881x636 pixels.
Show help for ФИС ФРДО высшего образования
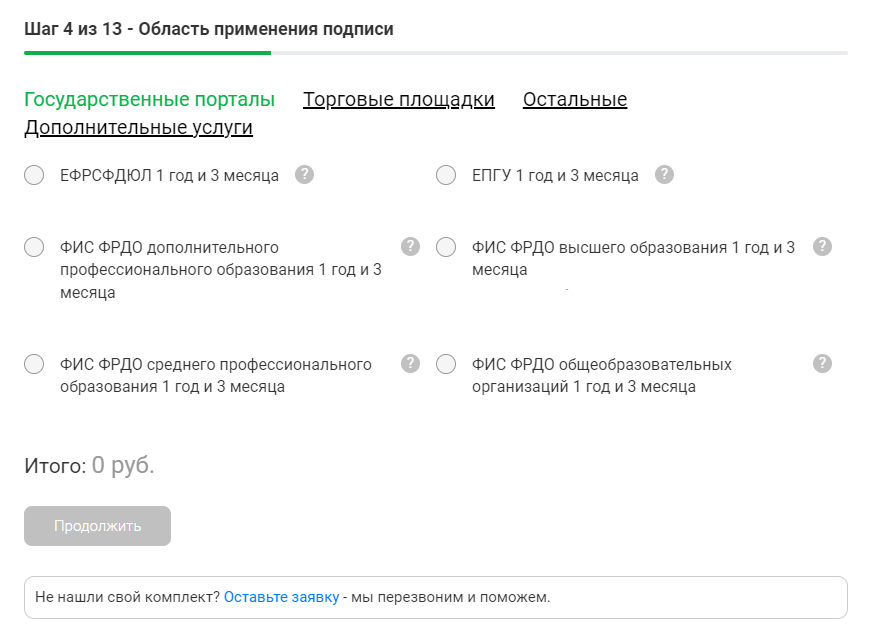point(822,247)
